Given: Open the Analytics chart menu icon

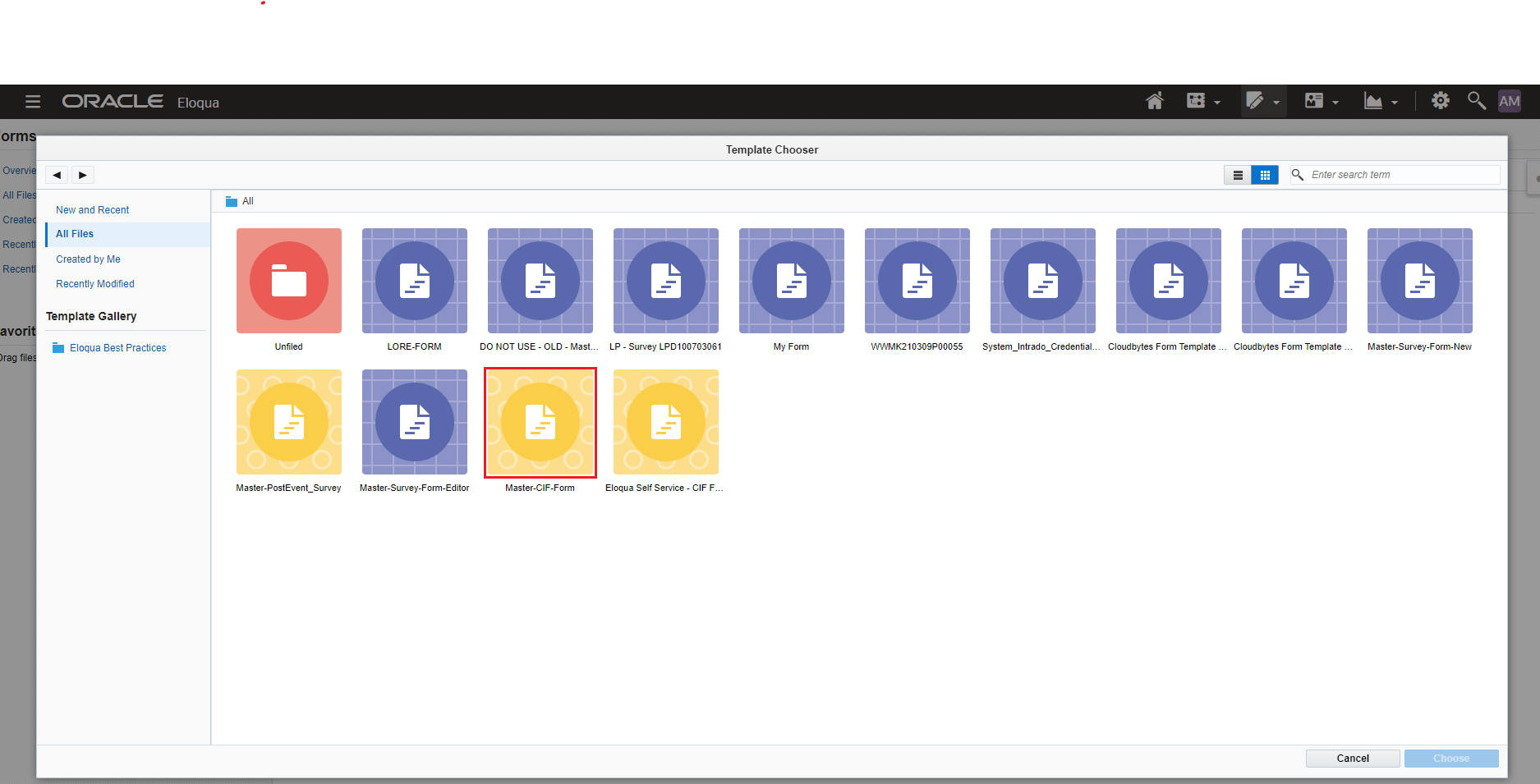Looking at the screenshot, I should click(1373, 101).
